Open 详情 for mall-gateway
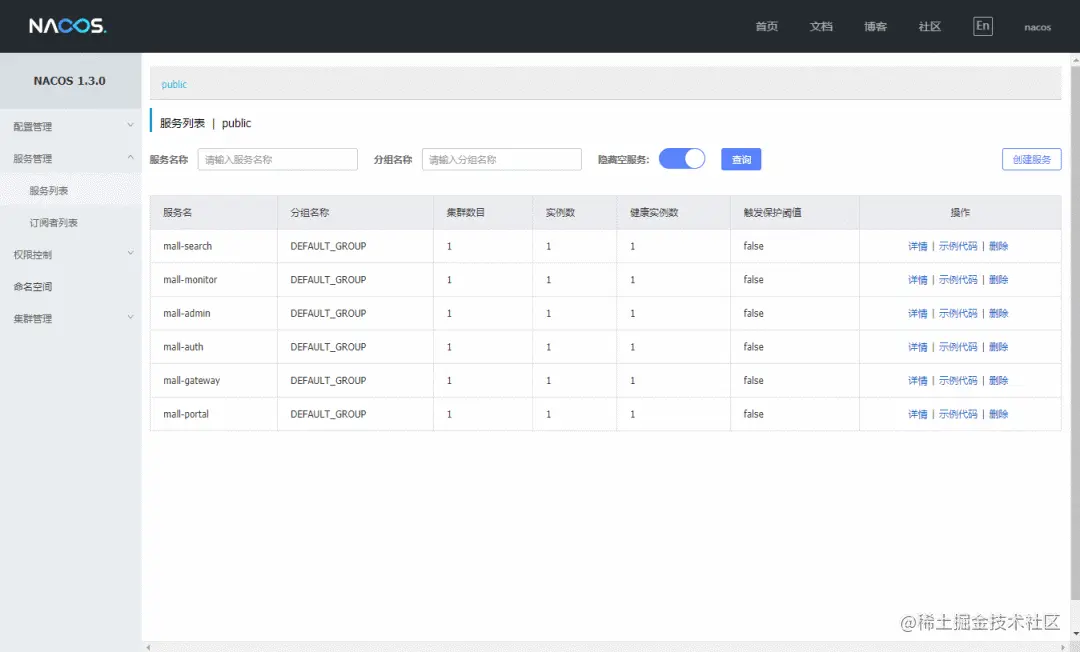This screenshot has height=652, width=1080. (x=917, y=380)
